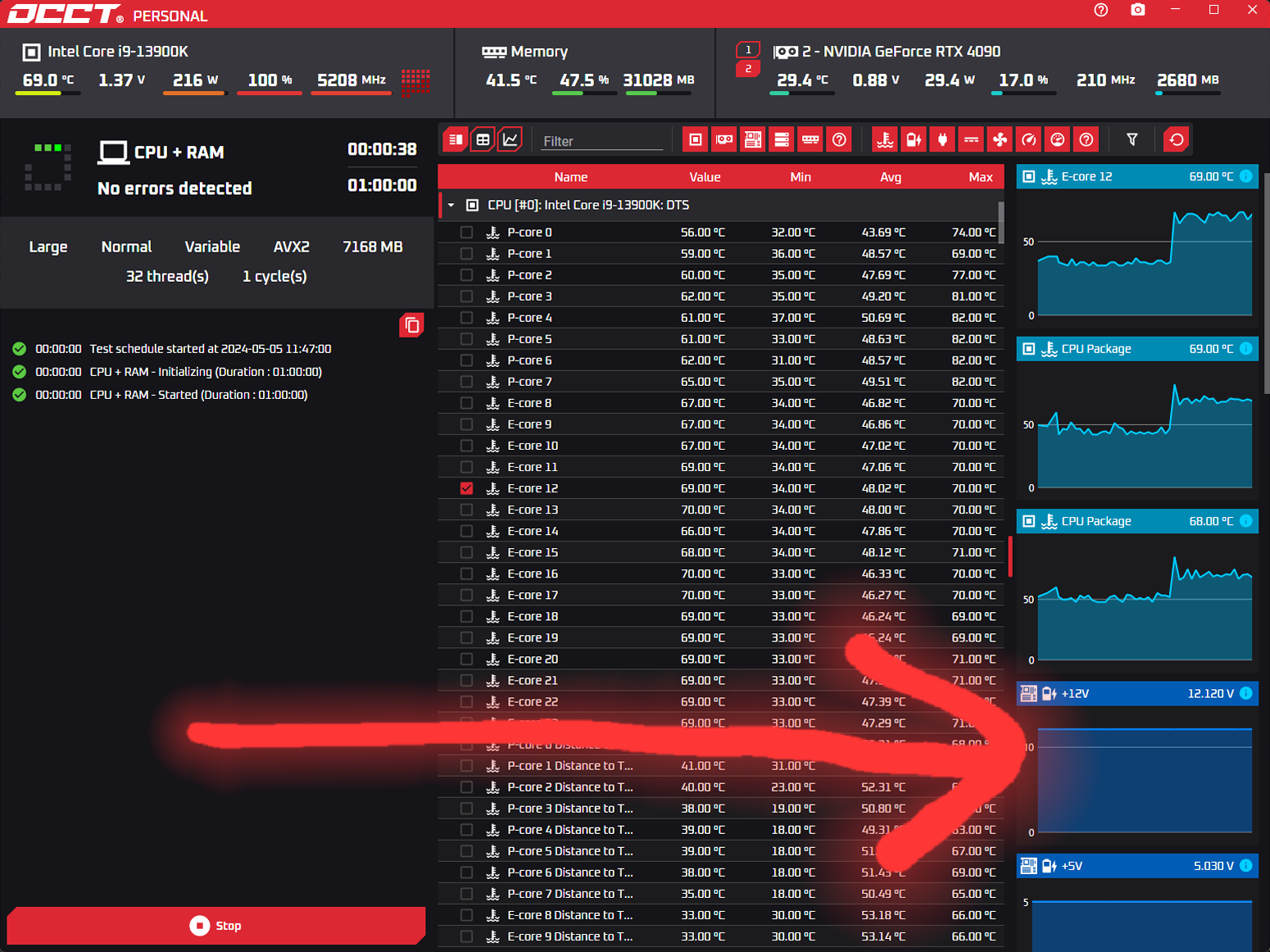Toggle the memory sensor filter icon
The width and height of the screenshot is (1270, 952).
click(x=810, y=139)
